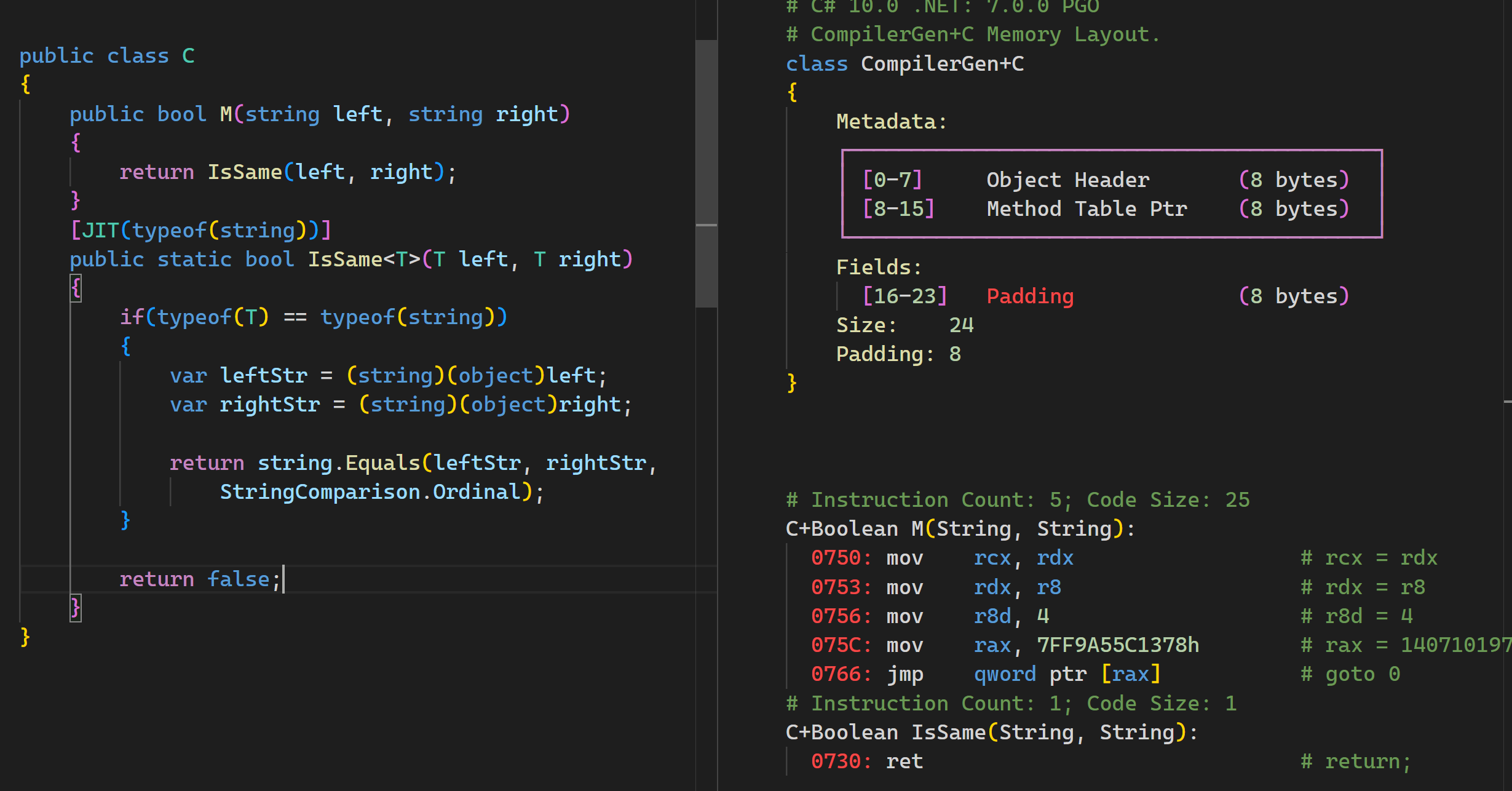The height and width of the screenshot is (791, 1512).
Task: Click the rightStr variable declaration
Action: 269,405
